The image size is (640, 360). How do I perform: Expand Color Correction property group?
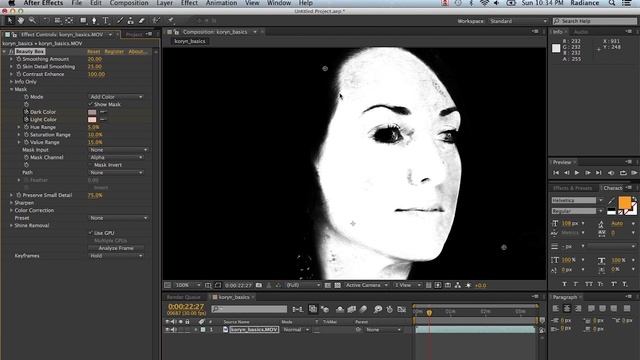pos(11,210)
